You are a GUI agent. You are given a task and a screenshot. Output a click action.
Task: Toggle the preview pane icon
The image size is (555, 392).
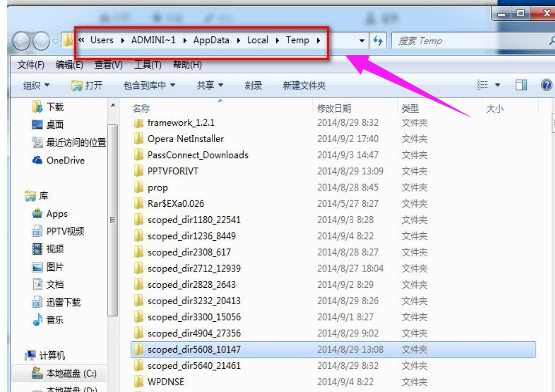pos(521,85)
